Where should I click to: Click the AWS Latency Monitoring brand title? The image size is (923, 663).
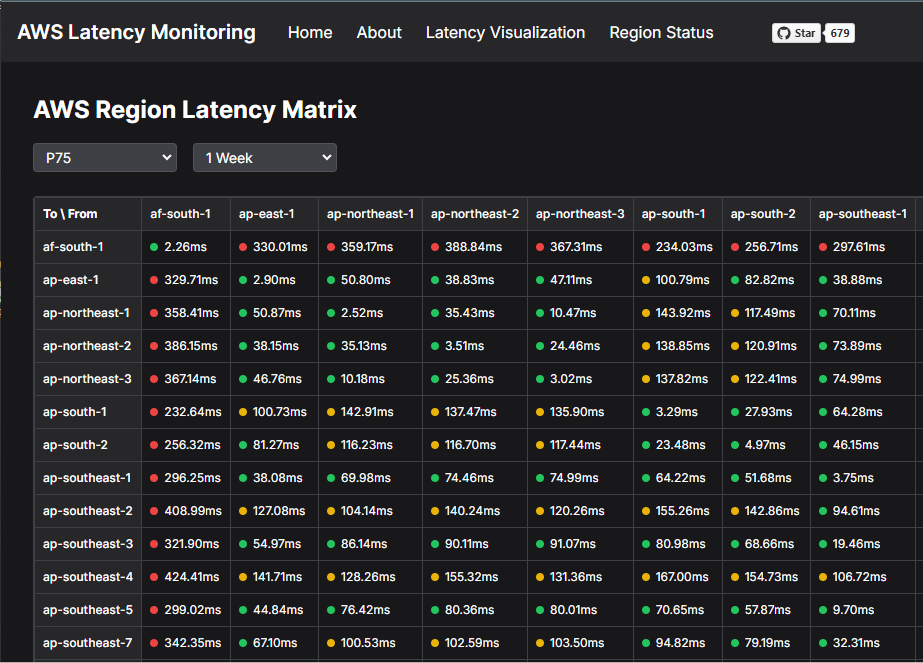(x=137, y=32)
